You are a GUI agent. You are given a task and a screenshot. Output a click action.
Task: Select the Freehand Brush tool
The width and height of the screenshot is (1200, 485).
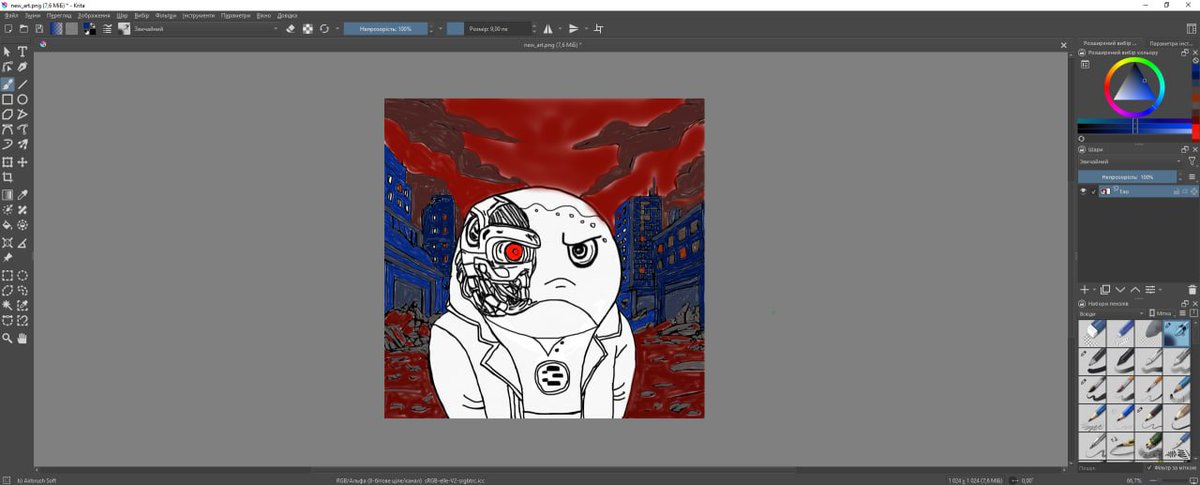point(8,85)
